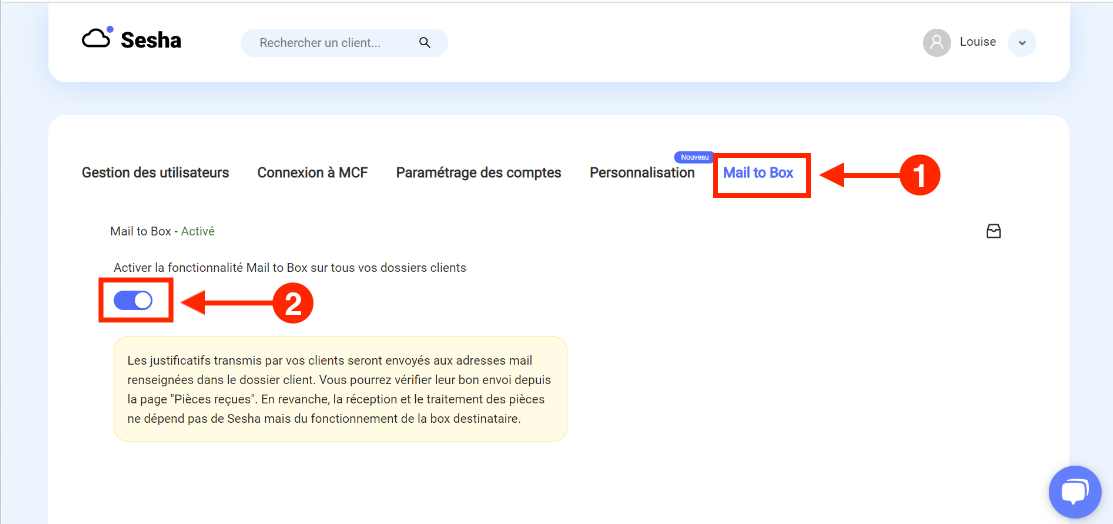Switch to the Connexion à MCF tab

click(x=312, y=173)
